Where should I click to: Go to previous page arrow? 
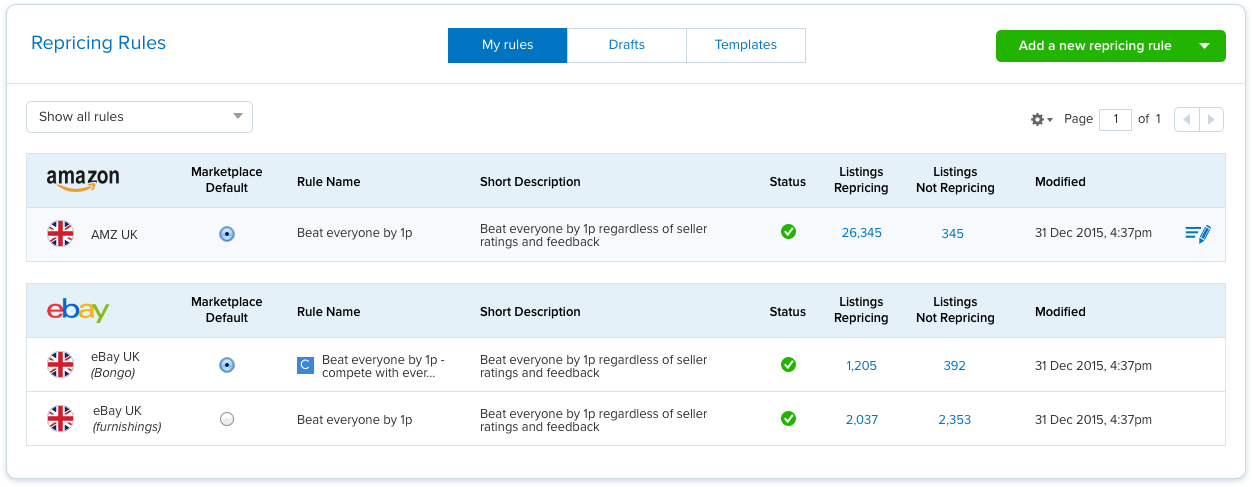1186,119
